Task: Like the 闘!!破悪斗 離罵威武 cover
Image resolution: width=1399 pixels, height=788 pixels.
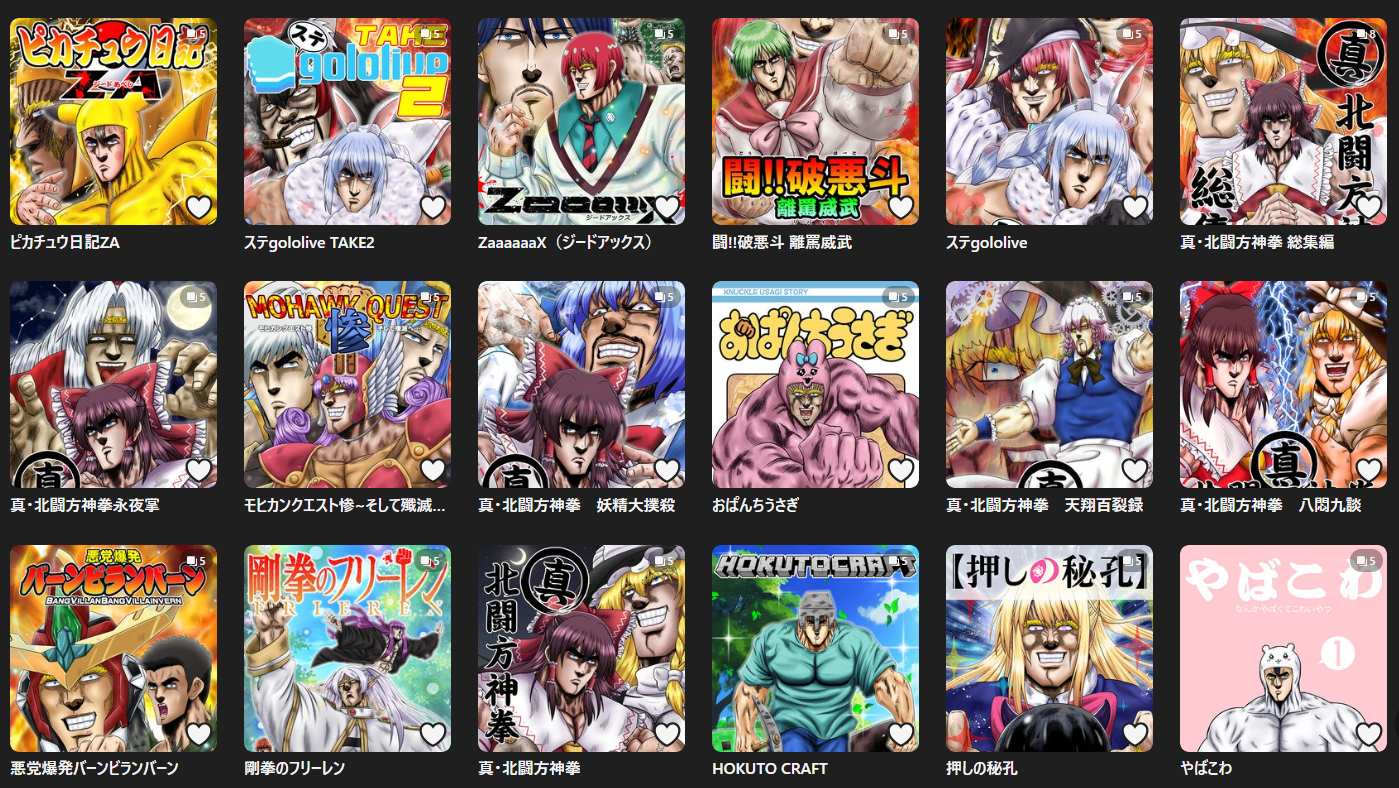Action: pyautogui.click(x=901, y=207)
